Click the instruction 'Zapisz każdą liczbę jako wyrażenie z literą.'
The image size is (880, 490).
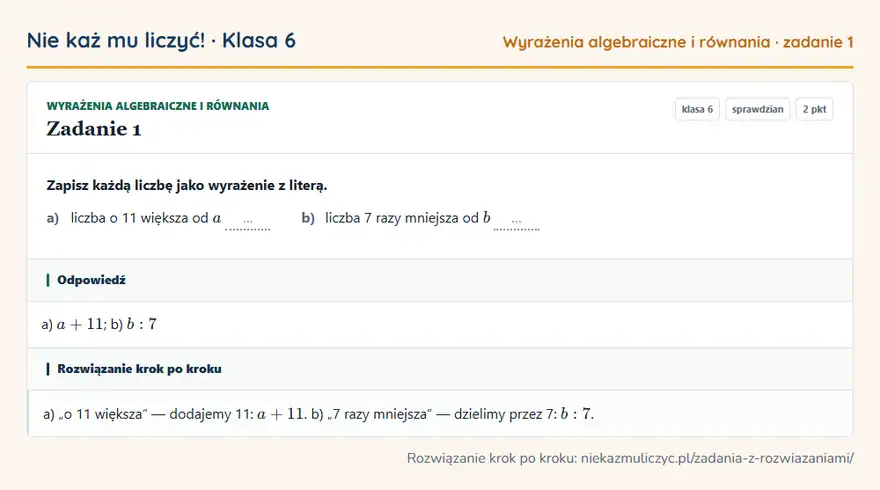(187, 186)
